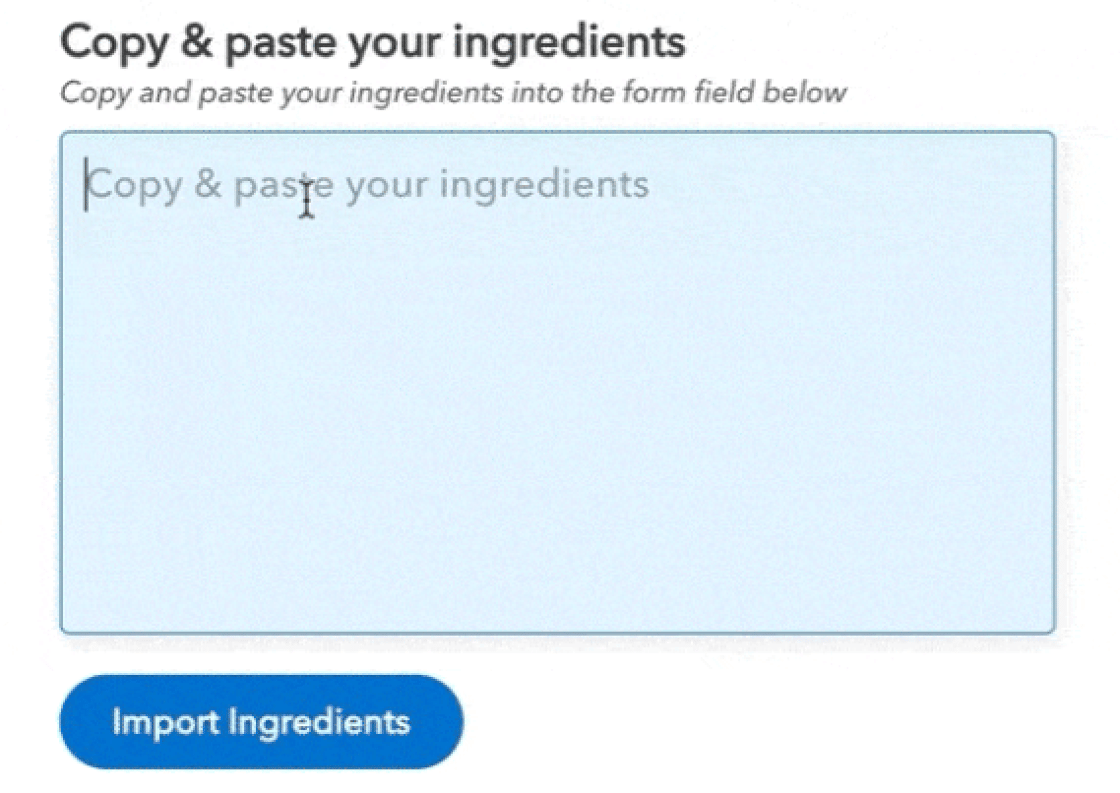Click the placeholder text inside the text area

[367, 185]
